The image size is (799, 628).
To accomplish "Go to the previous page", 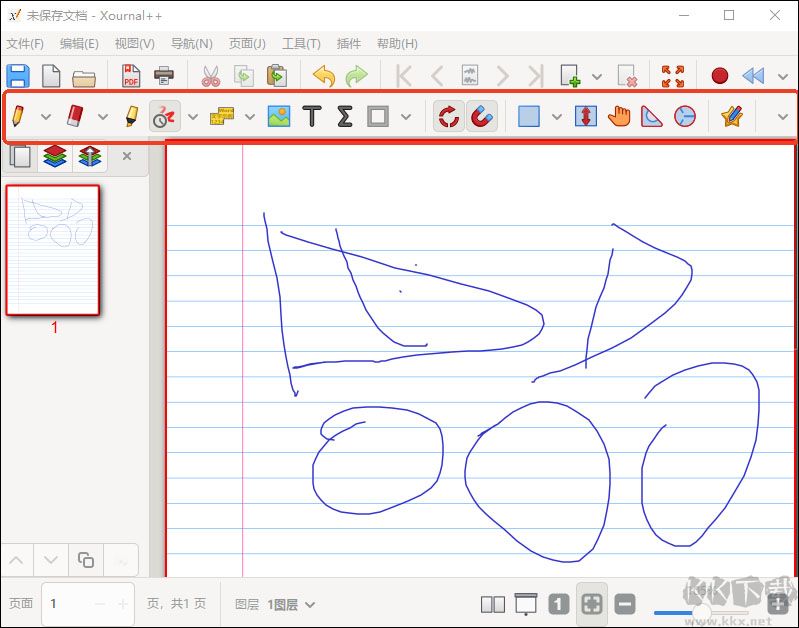I will pyautogui.click(x=437, y=76).
